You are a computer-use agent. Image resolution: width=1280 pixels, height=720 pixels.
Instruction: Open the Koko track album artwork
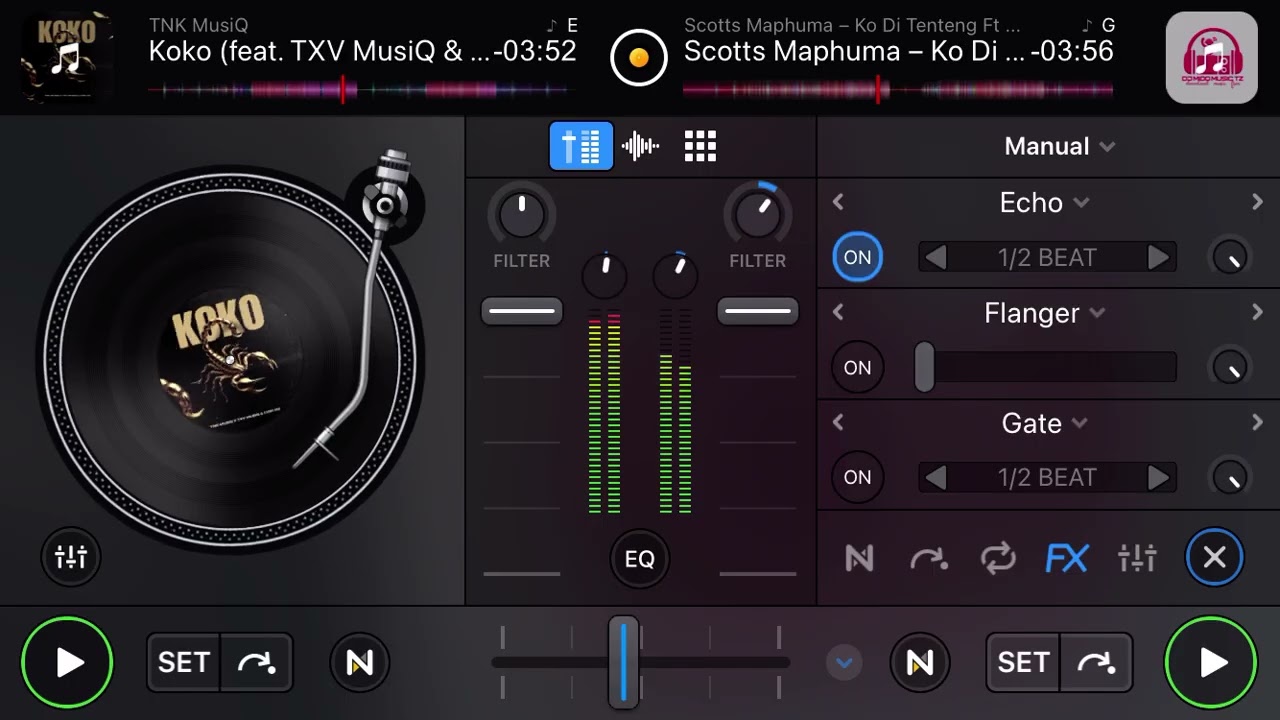pyautogui.click(x=67, y=58)
